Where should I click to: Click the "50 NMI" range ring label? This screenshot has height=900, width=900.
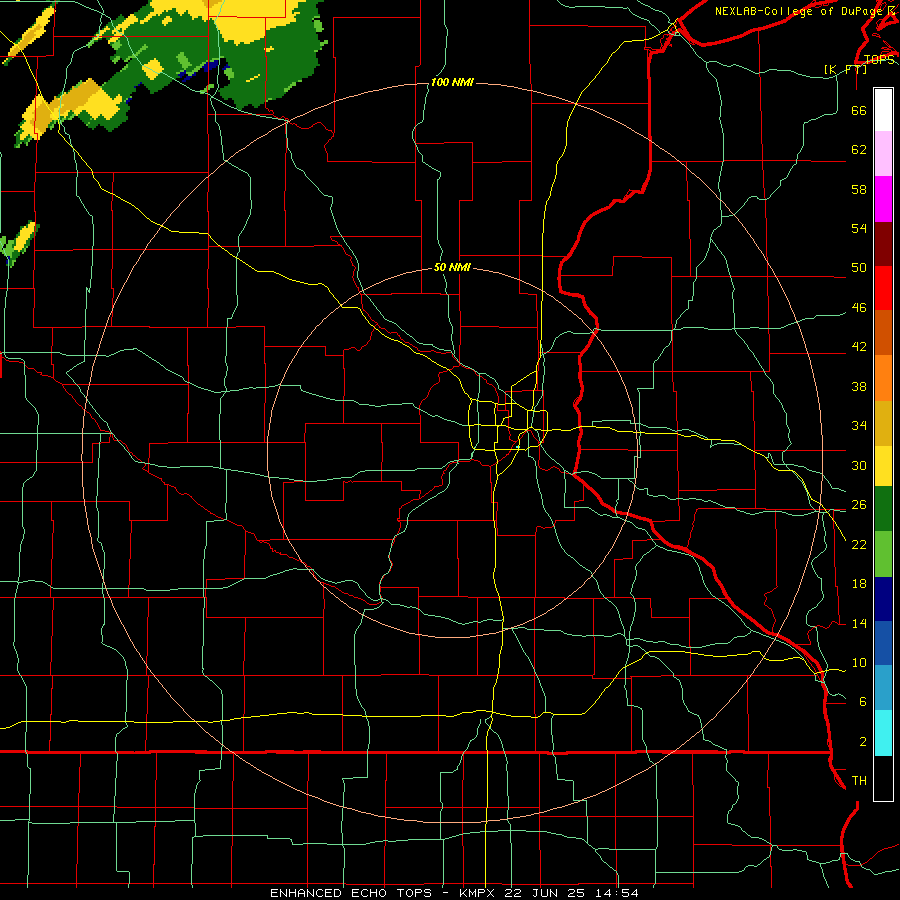[x=452, y=267]
